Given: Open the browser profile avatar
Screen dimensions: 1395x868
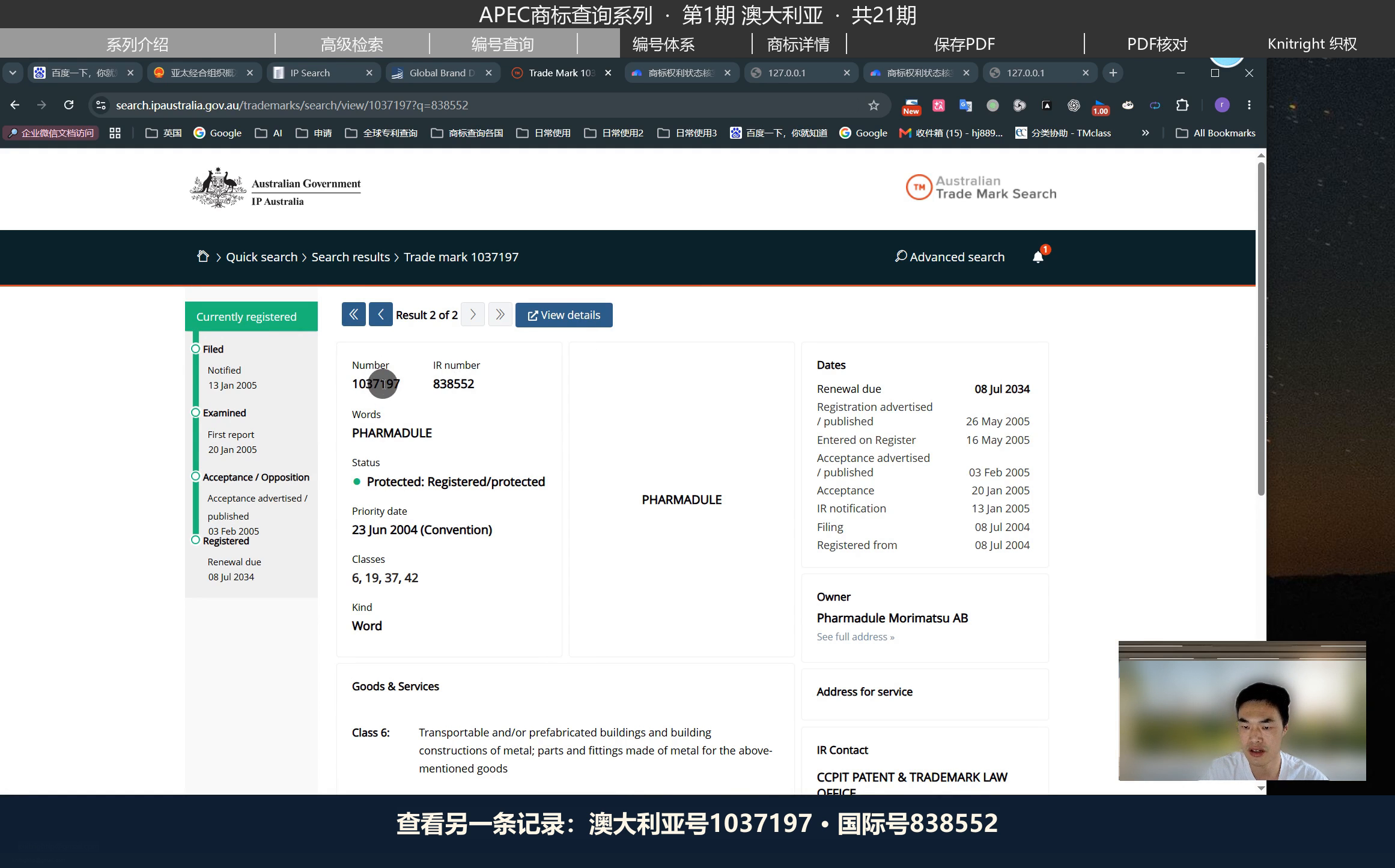Looking at the screenshot, I should point(1222,105).
